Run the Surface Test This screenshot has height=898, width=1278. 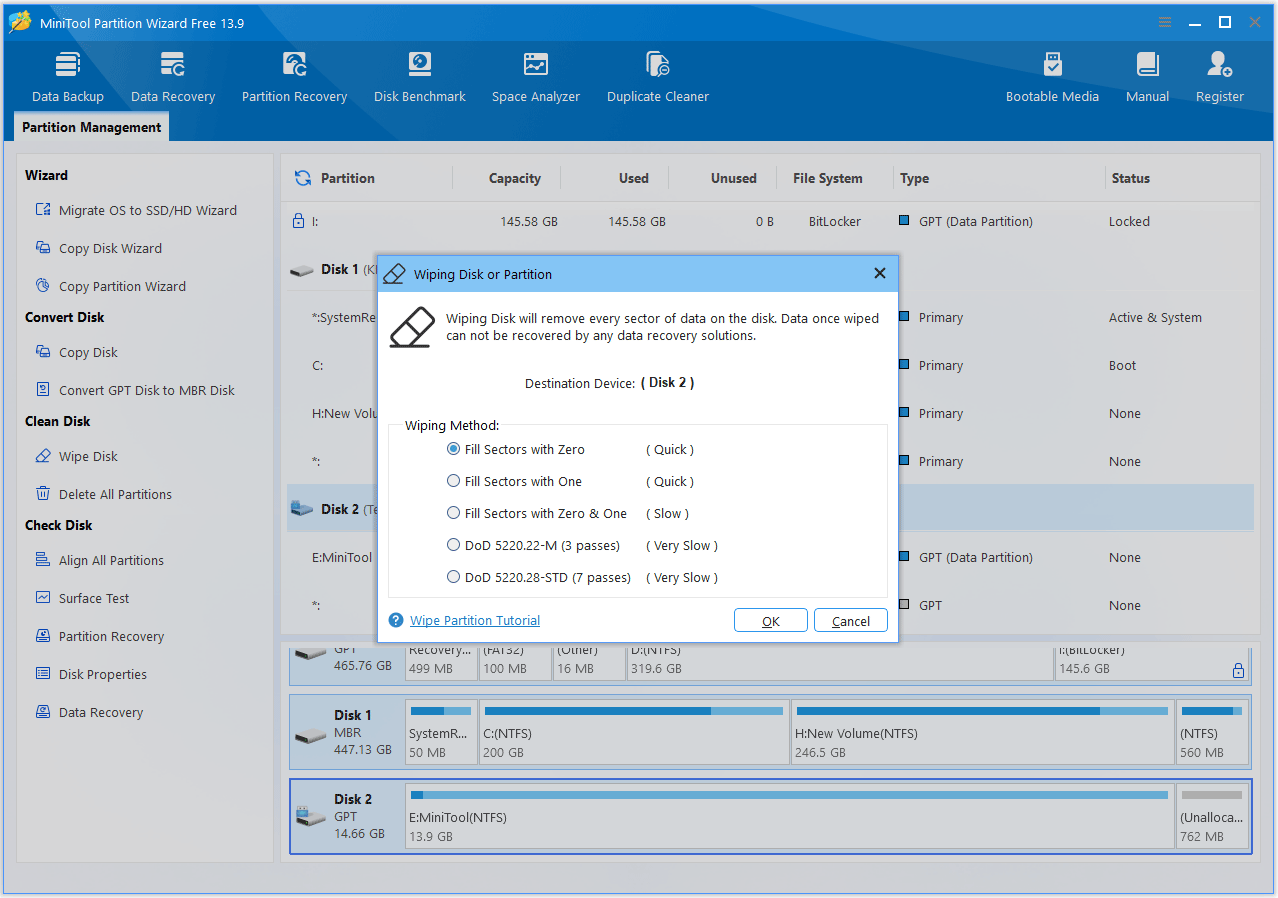pos(82,598)
